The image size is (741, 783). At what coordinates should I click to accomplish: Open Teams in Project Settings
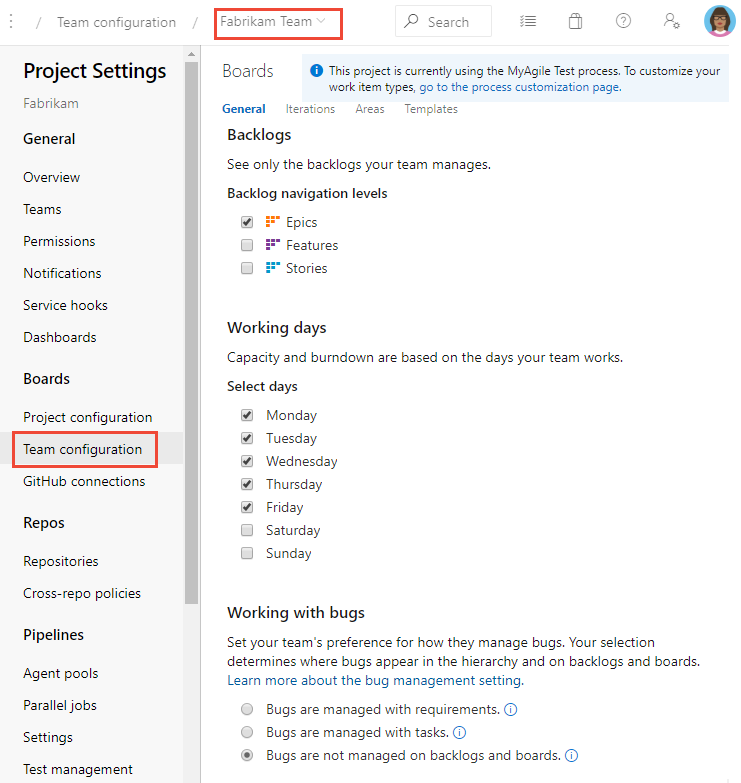pos(42,209)
